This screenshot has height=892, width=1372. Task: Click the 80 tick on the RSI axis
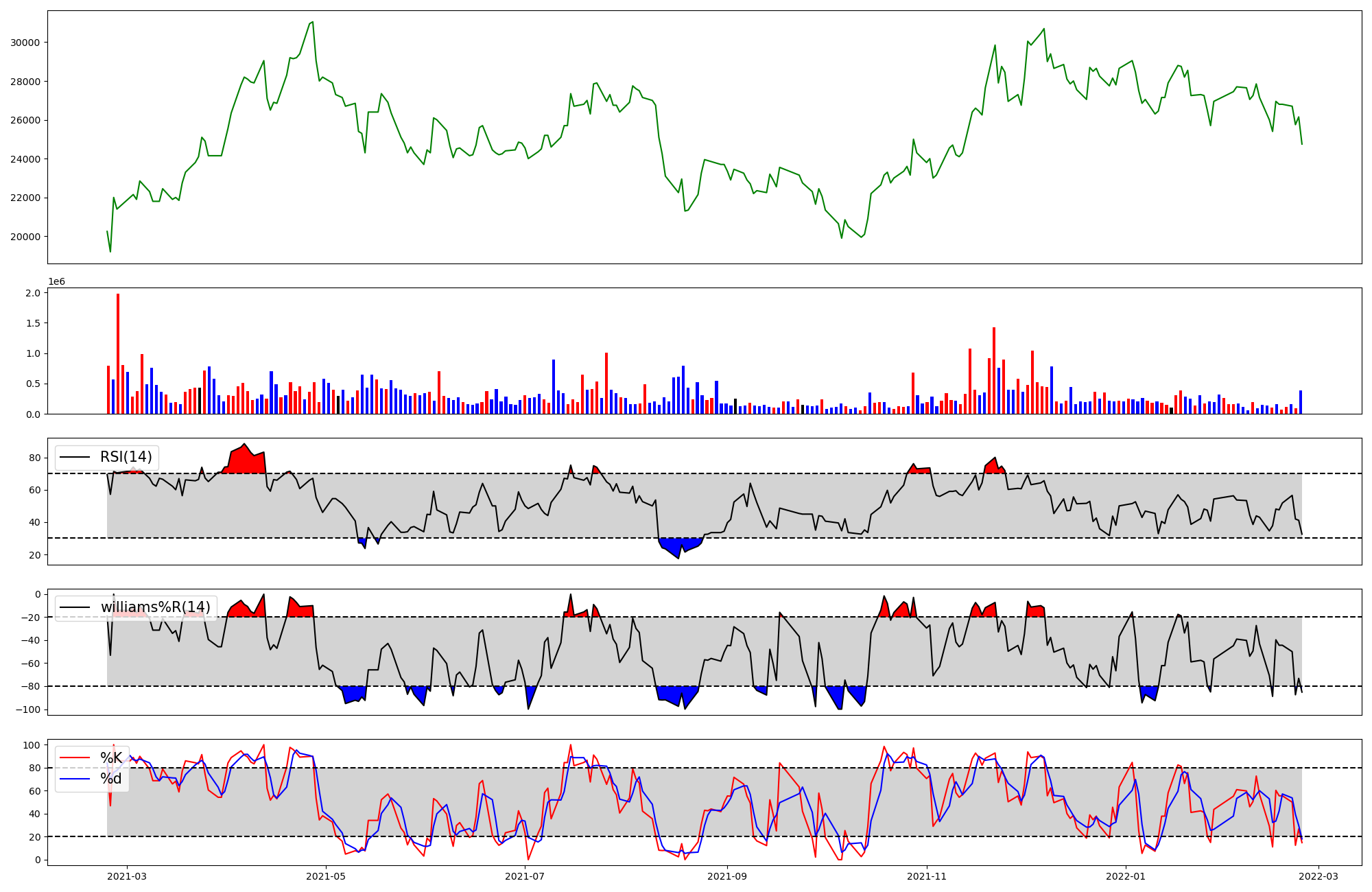[36, 458]
